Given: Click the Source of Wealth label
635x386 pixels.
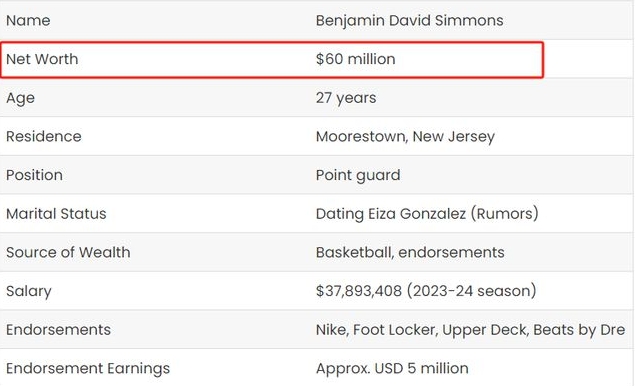Looking at the screenshot, I should click(x=68, y=252).
